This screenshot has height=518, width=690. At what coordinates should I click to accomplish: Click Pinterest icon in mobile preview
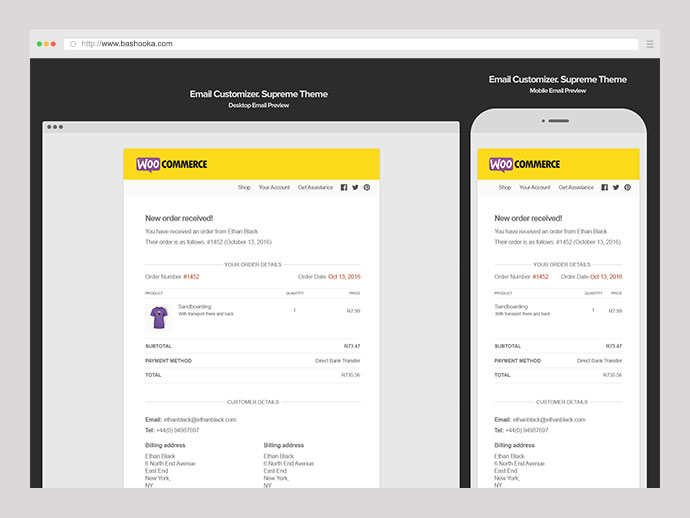pos(628,187)
